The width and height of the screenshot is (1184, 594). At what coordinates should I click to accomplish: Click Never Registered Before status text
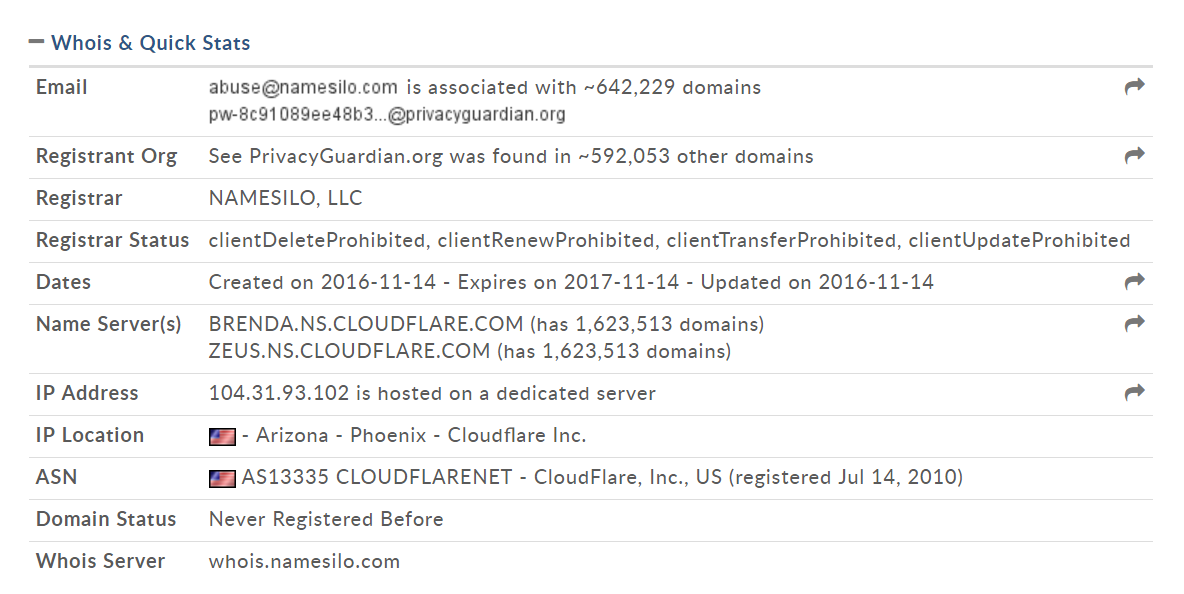pos(326,519)
